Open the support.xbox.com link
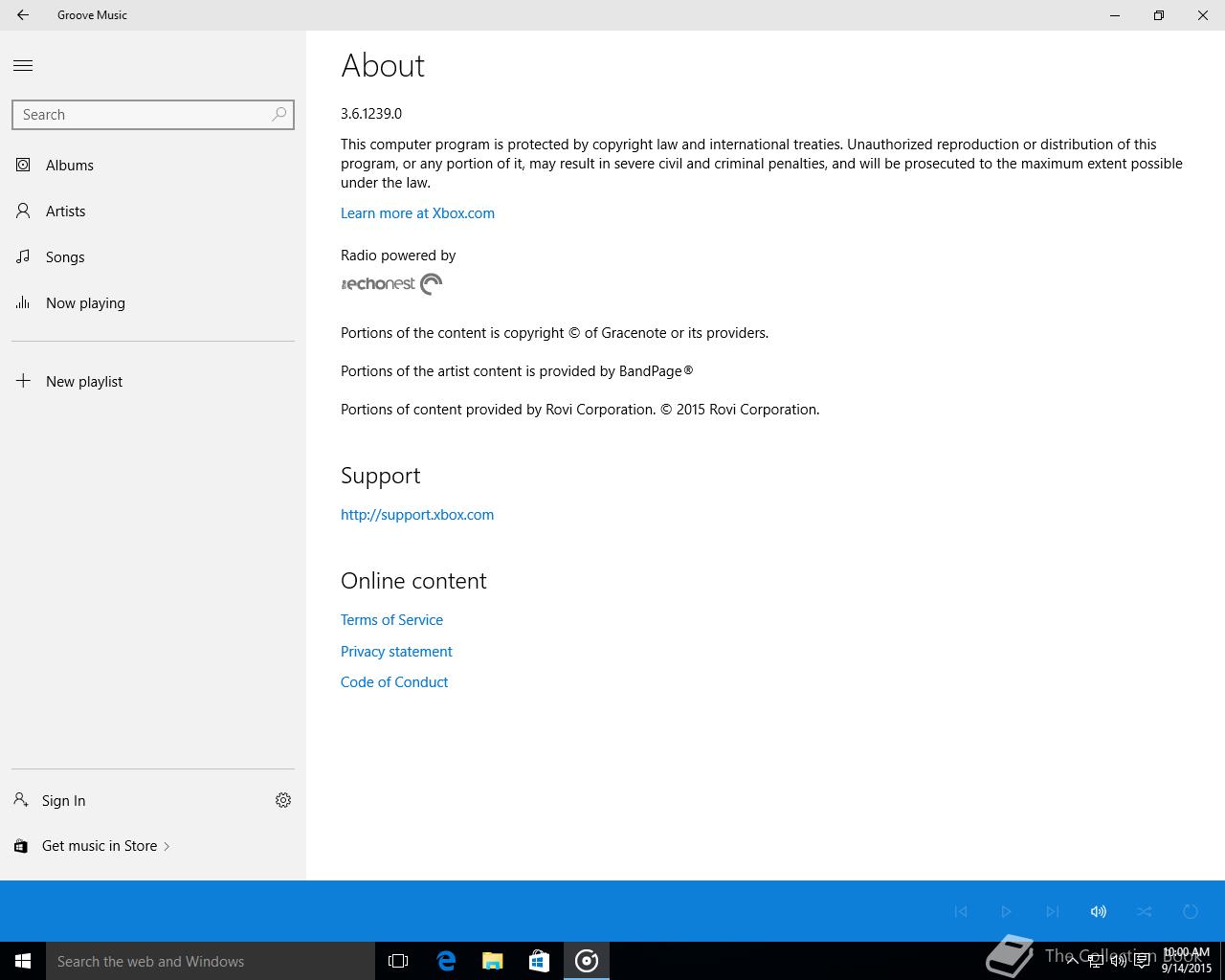1225x980 pixels. [x=417, y=514]
